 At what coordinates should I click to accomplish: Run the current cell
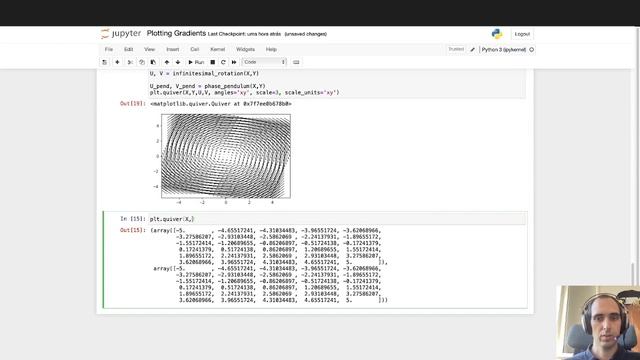pos(196,62)
